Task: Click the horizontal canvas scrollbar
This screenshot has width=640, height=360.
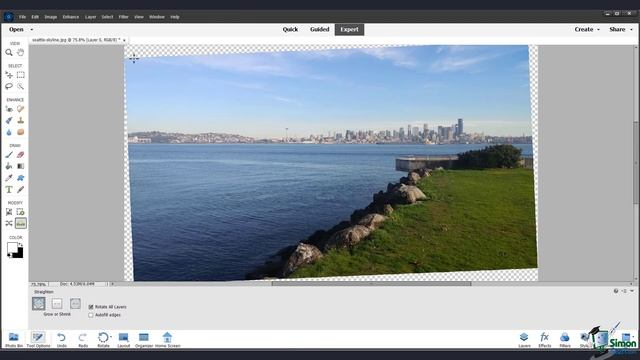Action: click(371, 284)
